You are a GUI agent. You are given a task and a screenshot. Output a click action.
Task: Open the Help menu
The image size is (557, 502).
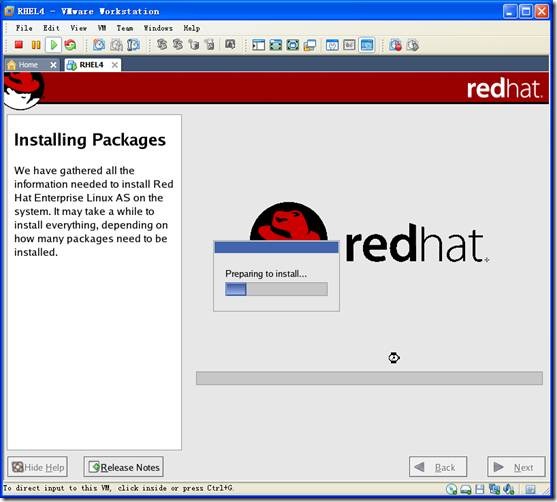pyautogui.click(x=191, y=28)
